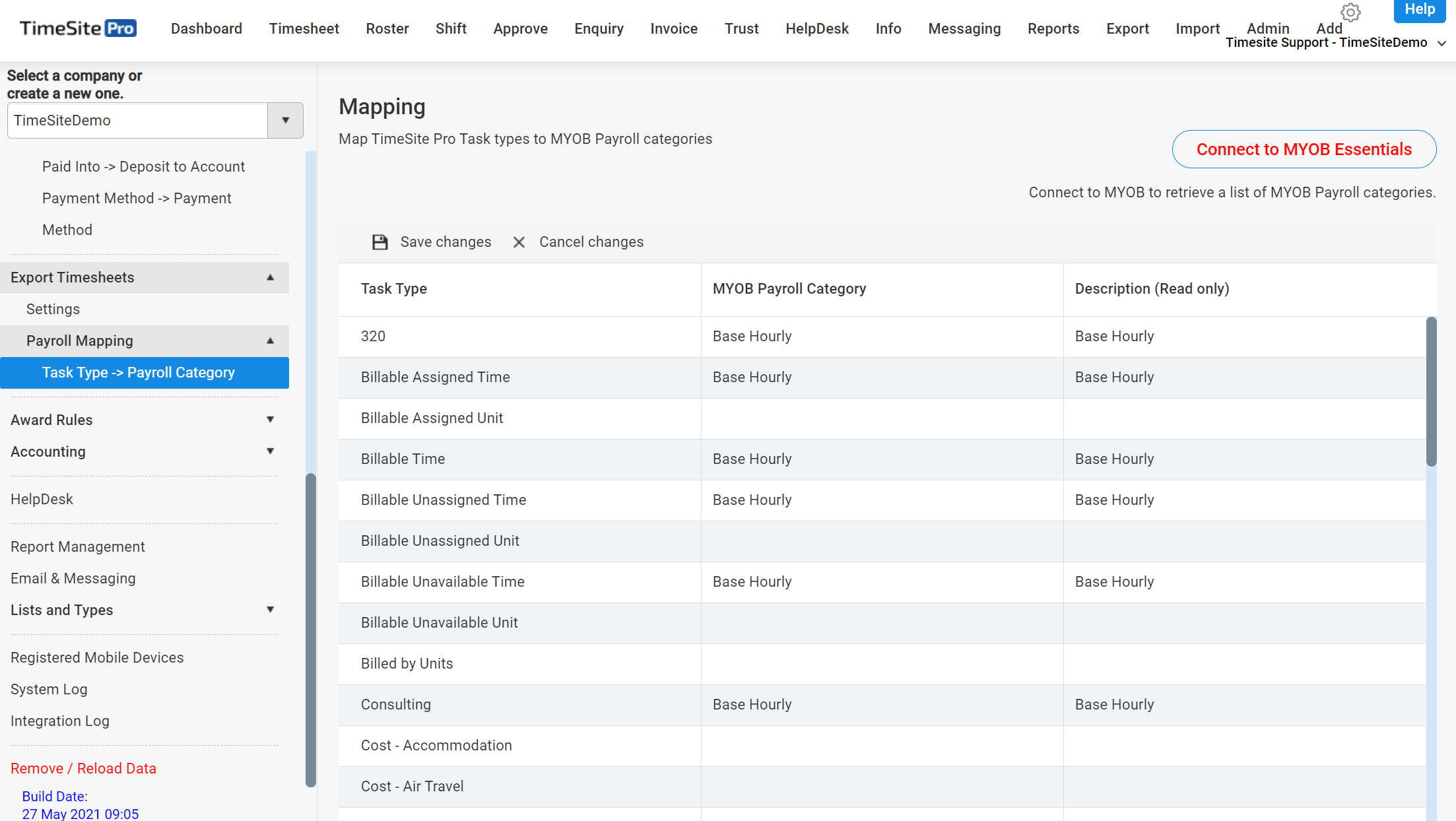Click the Cost - Accommodation task type
The height and width of the screenshot is (821, 1456).
[x=436, y=746]
